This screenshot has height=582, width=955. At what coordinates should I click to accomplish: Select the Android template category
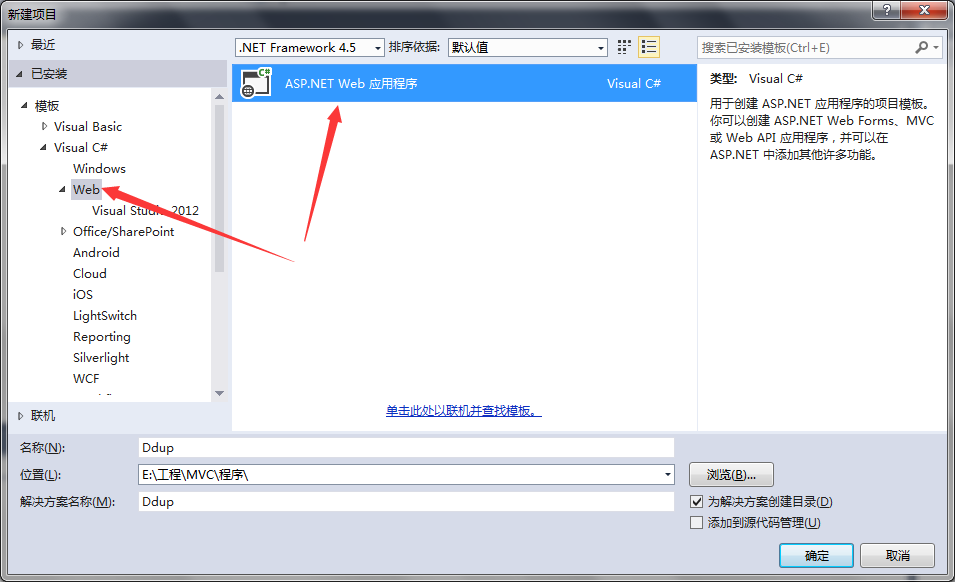point(96,253)
